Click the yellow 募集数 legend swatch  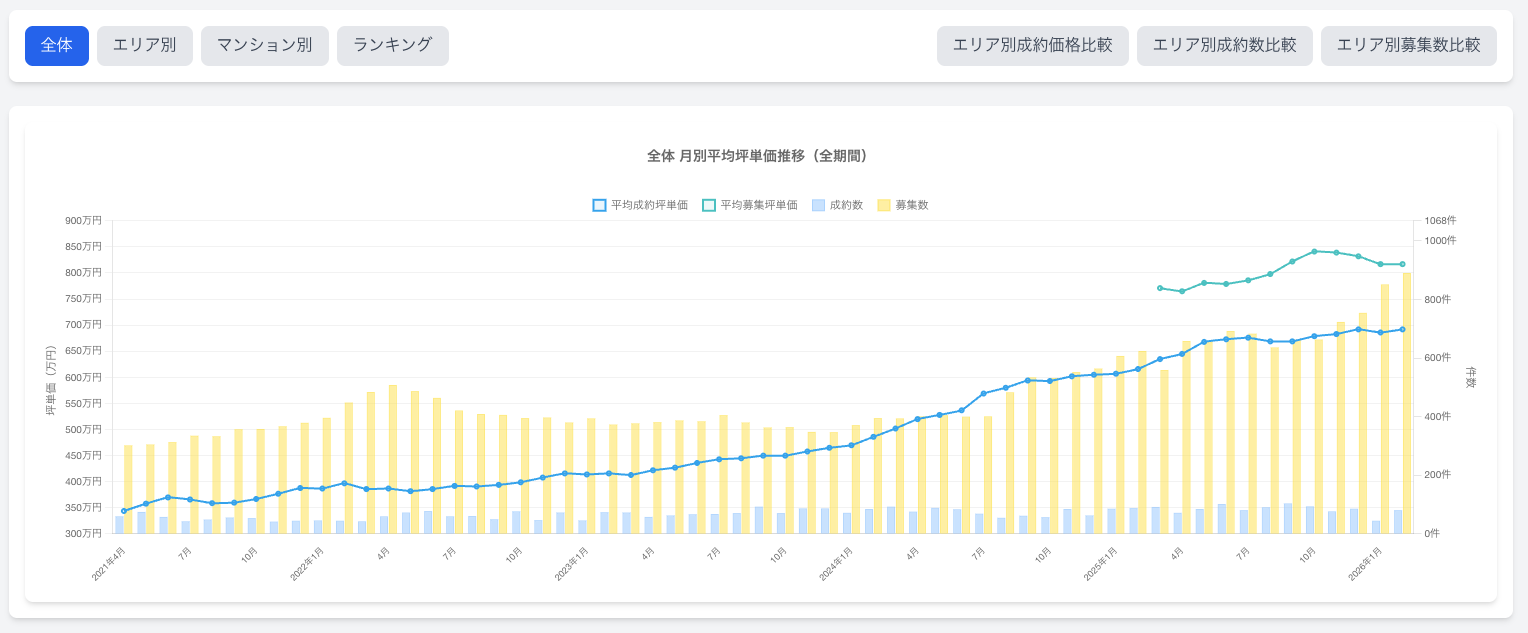(884, 205)
